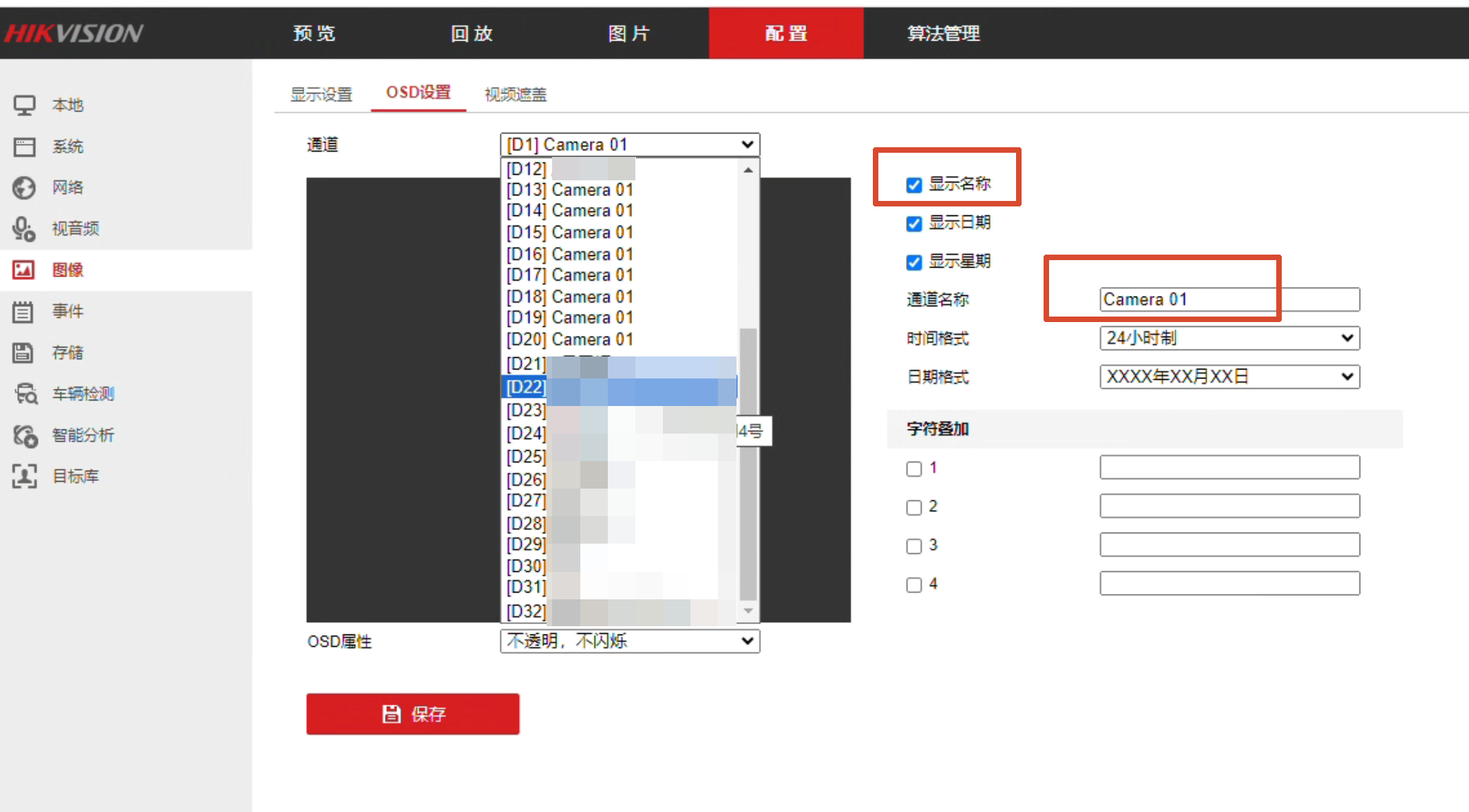Enable character overlay checkbox 1
This screenshot has height=812, width=1469.
tap(913, 469)
